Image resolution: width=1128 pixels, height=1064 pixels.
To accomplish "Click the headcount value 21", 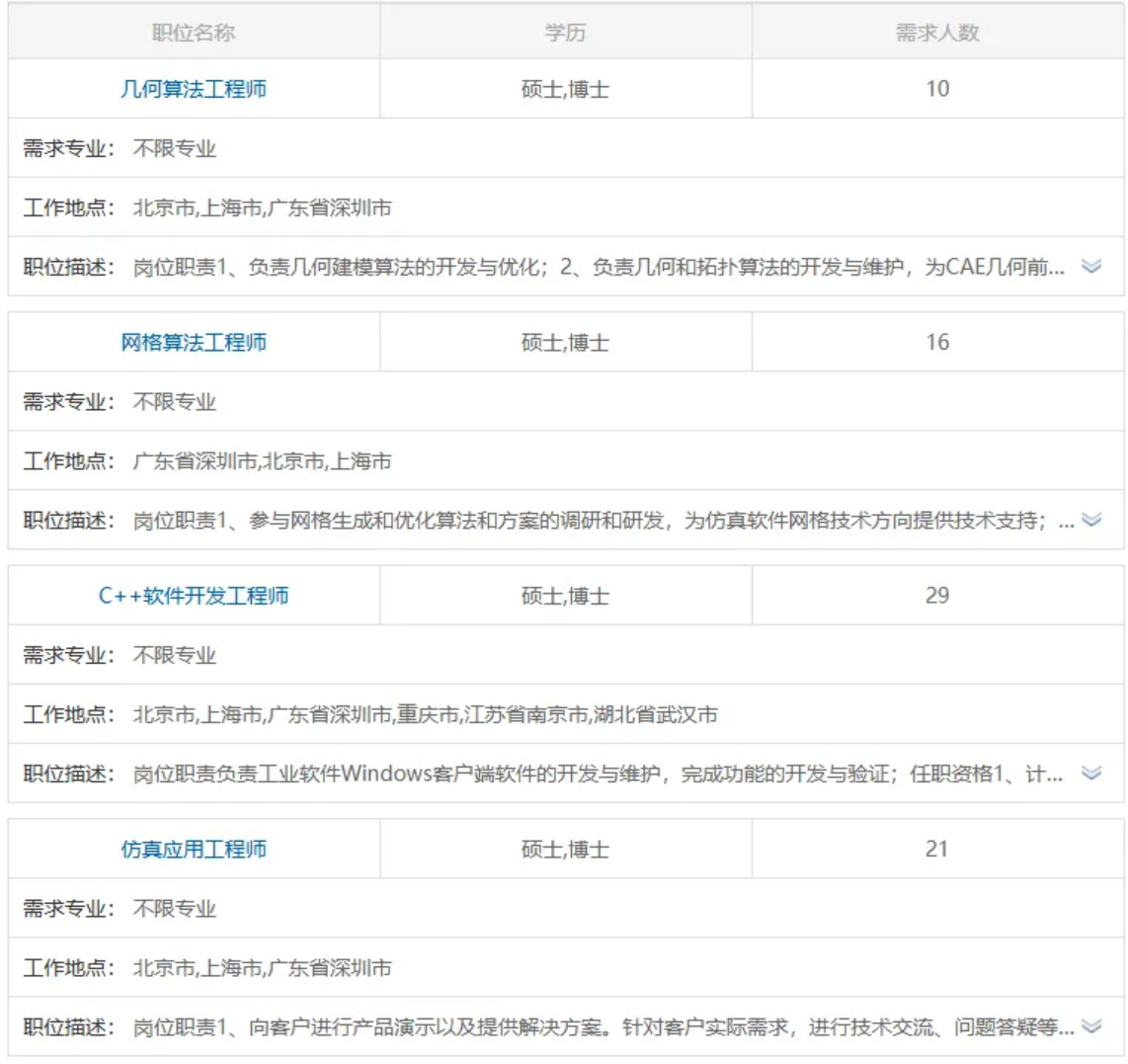I will tap(936, 850).
